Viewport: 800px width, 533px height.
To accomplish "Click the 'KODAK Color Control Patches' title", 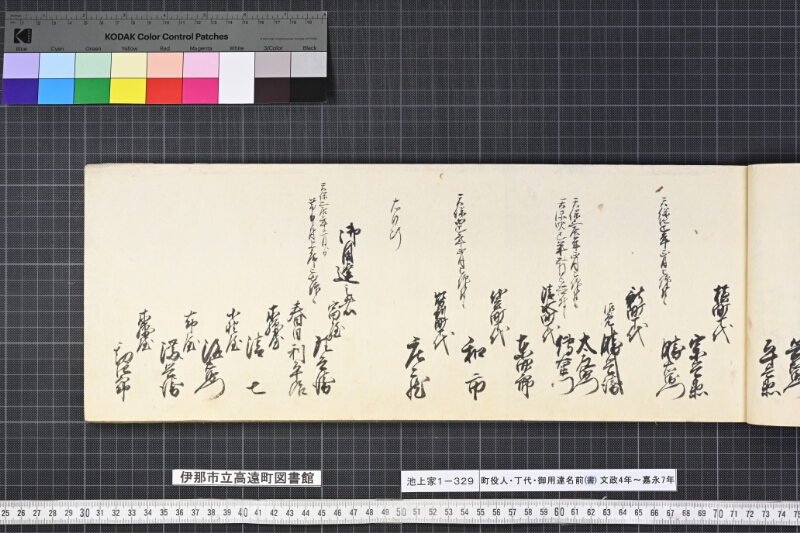I will pyautogui.click(x=166, y=37).
